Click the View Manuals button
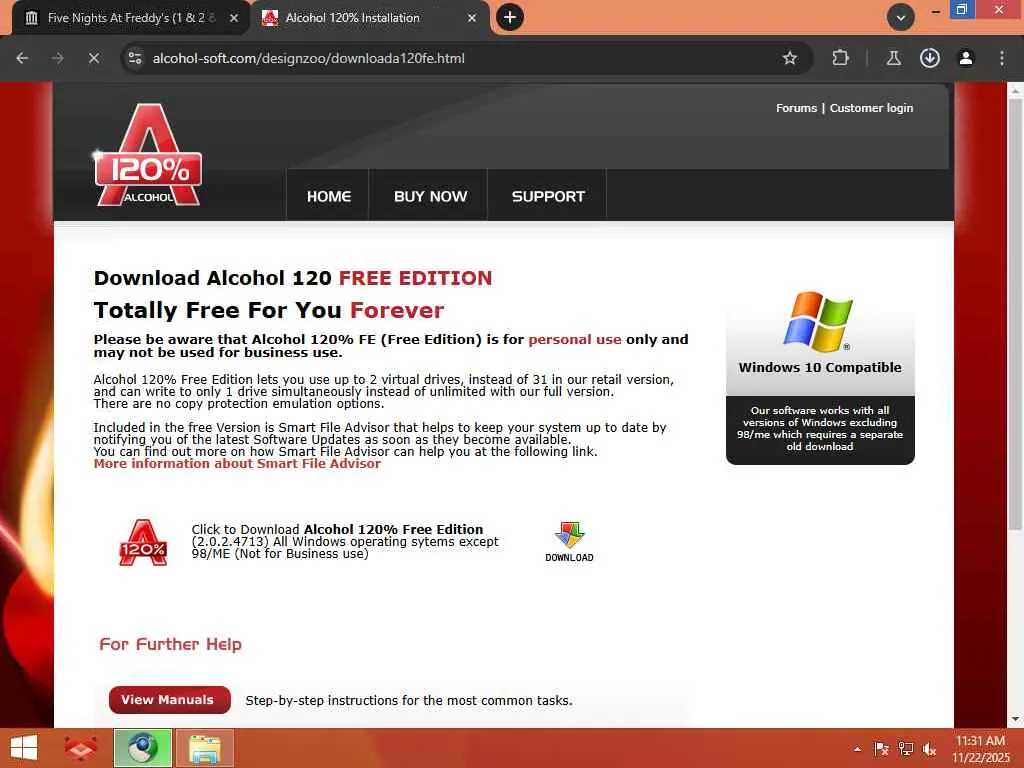Viewport: 1024px width, 768px height. click(x=170, y=699)
